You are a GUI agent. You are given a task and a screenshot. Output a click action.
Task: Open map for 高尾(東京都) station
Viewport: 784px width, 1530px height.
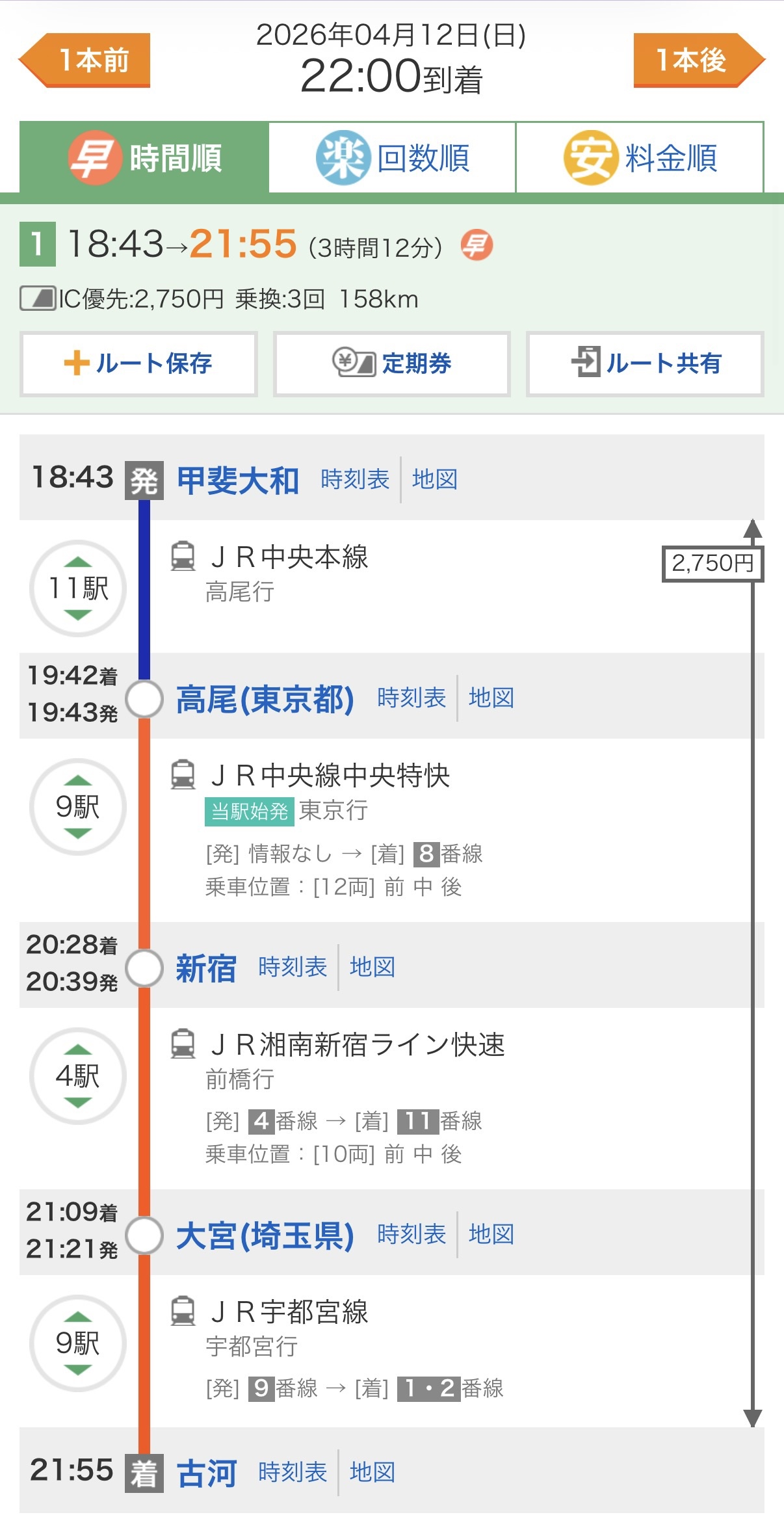[x=491, y=698]
